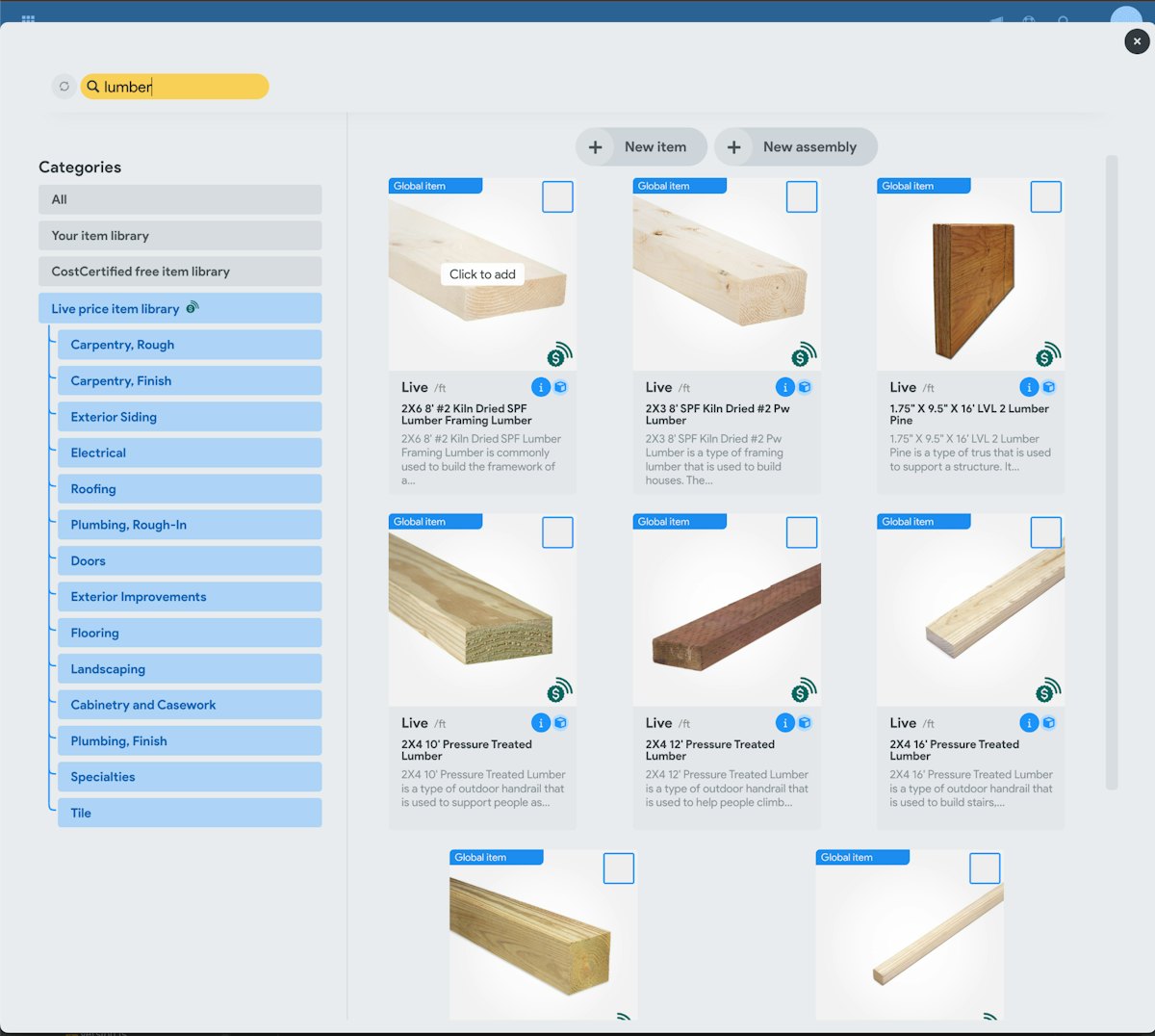Tick the checkbox on 2X4 12' Pressure Treated Lumber

(x=802, y=532)
